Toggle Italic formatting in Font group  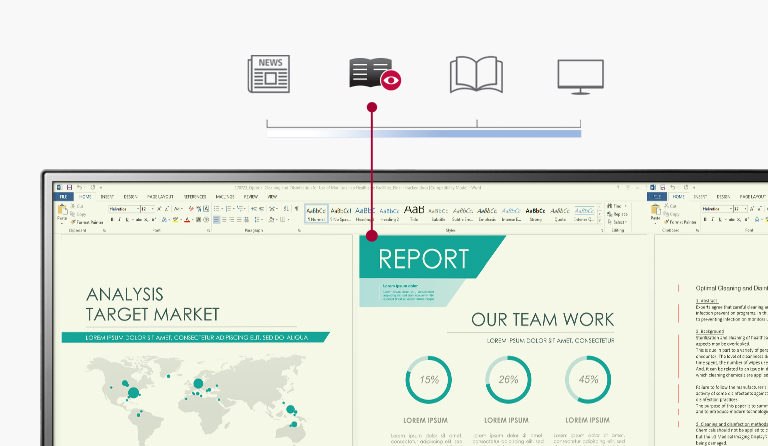tap(119, 220)
